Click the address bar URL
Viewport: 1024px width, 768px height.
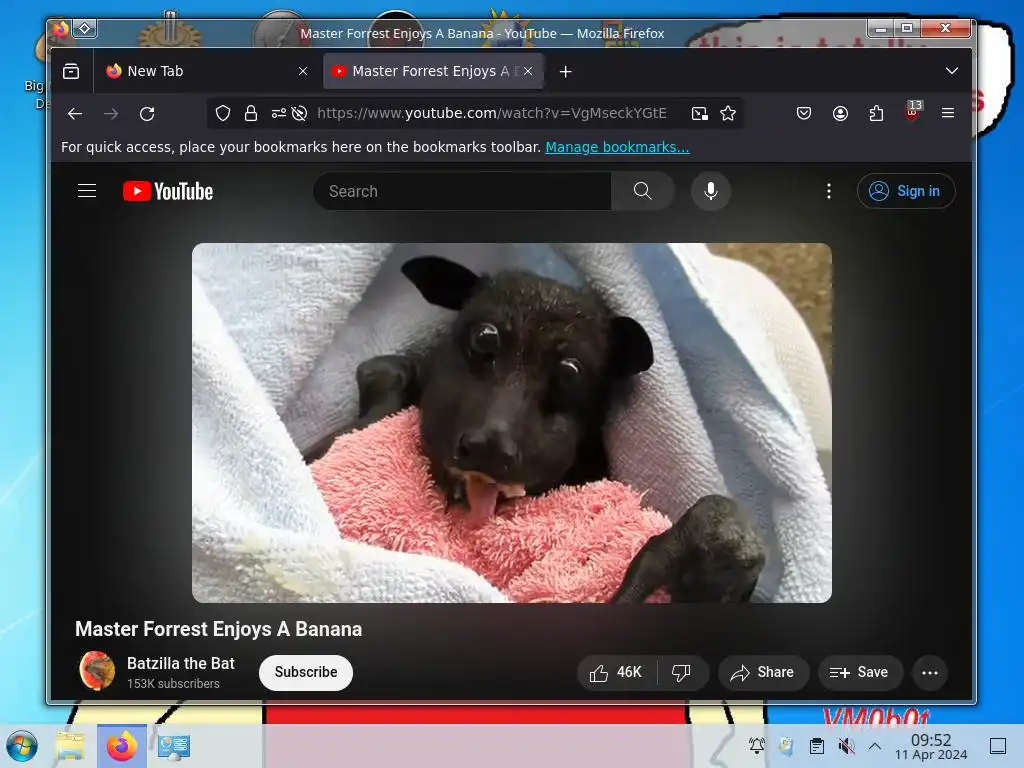tap(492, 114)
